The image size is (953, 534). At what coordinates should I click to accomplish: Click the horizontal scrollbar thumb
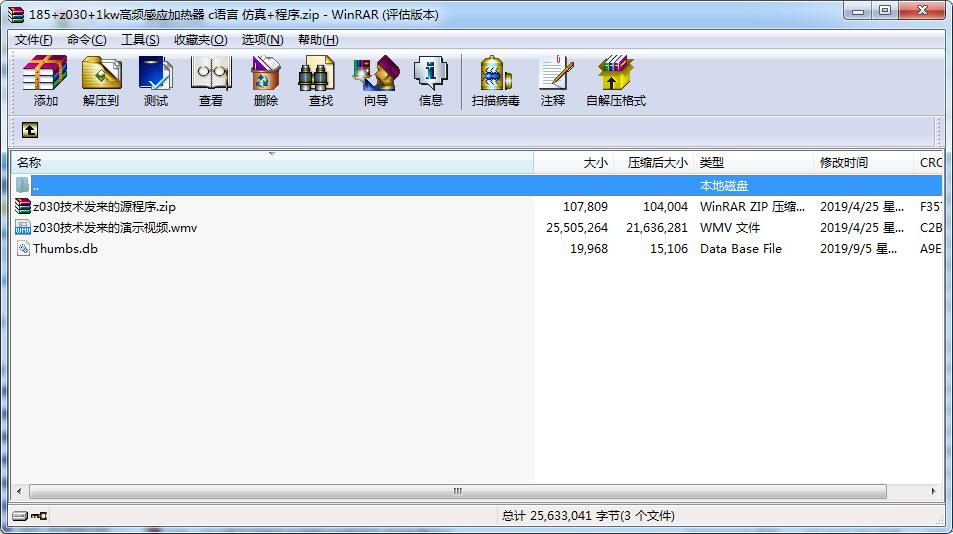click(x=458, y=491)
